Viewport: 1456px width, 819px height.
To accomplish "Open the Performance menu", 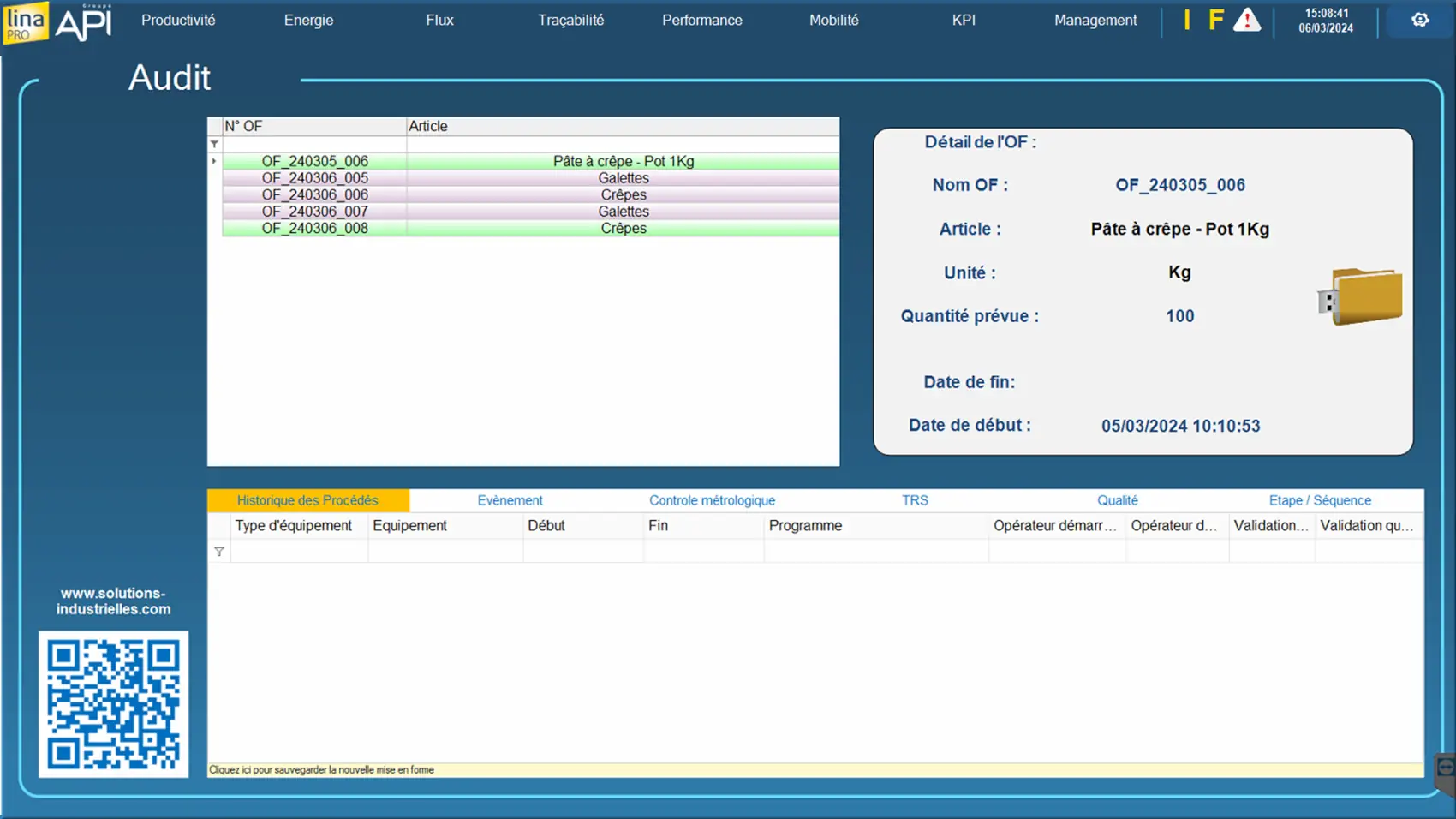I will point(701,20).
